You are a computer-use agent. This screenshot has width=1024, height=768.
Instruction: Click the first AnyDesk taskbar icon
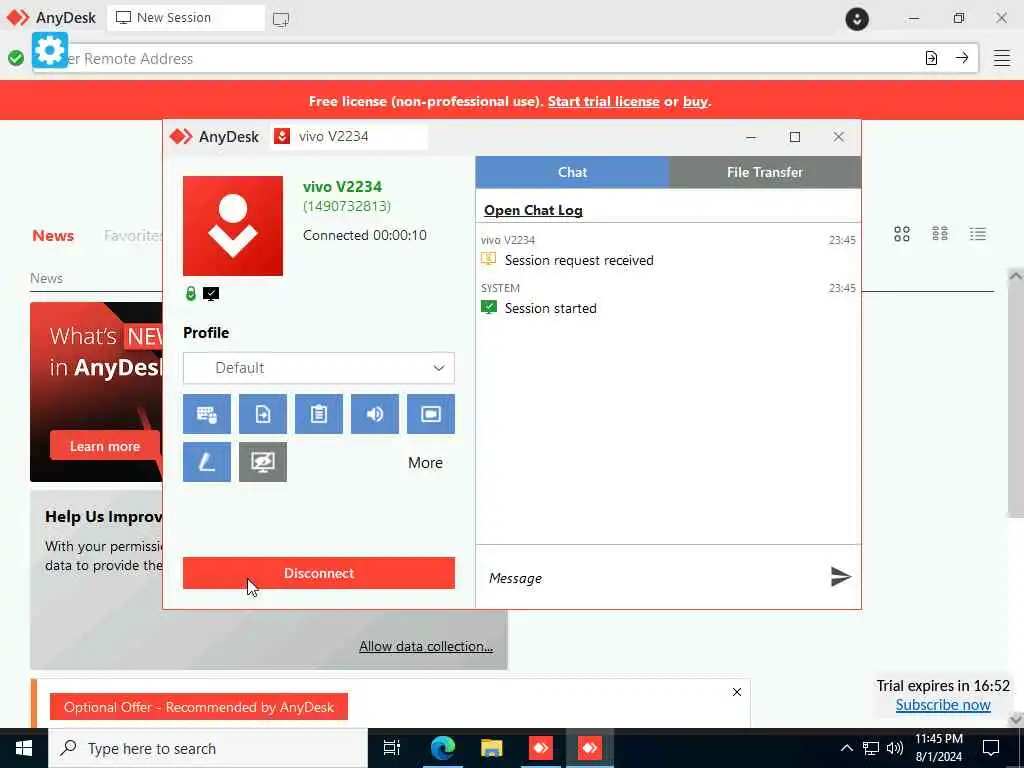[540, 748]
